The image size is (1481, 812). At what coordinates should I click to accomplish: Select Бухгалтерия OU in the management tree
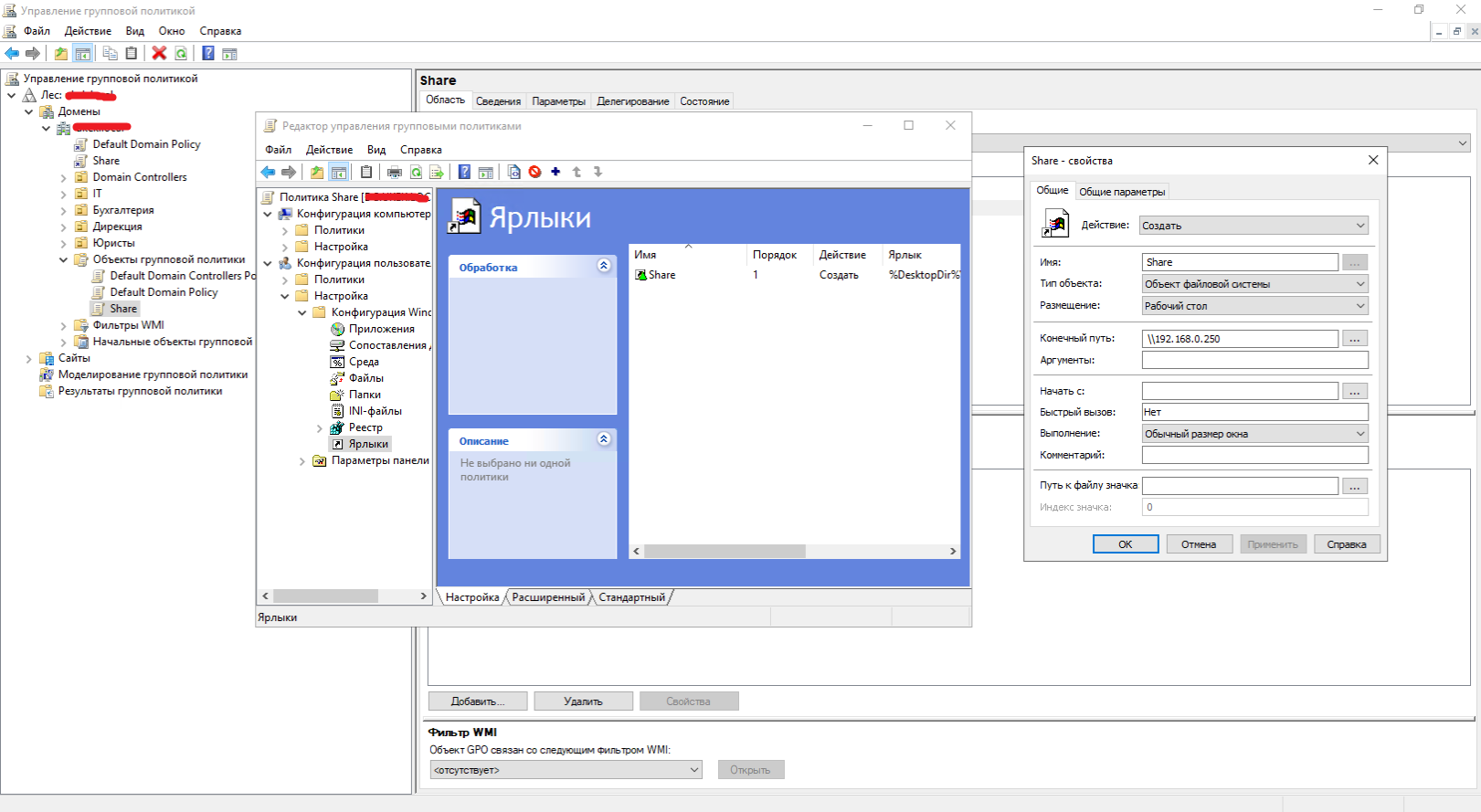coord(123,210)
